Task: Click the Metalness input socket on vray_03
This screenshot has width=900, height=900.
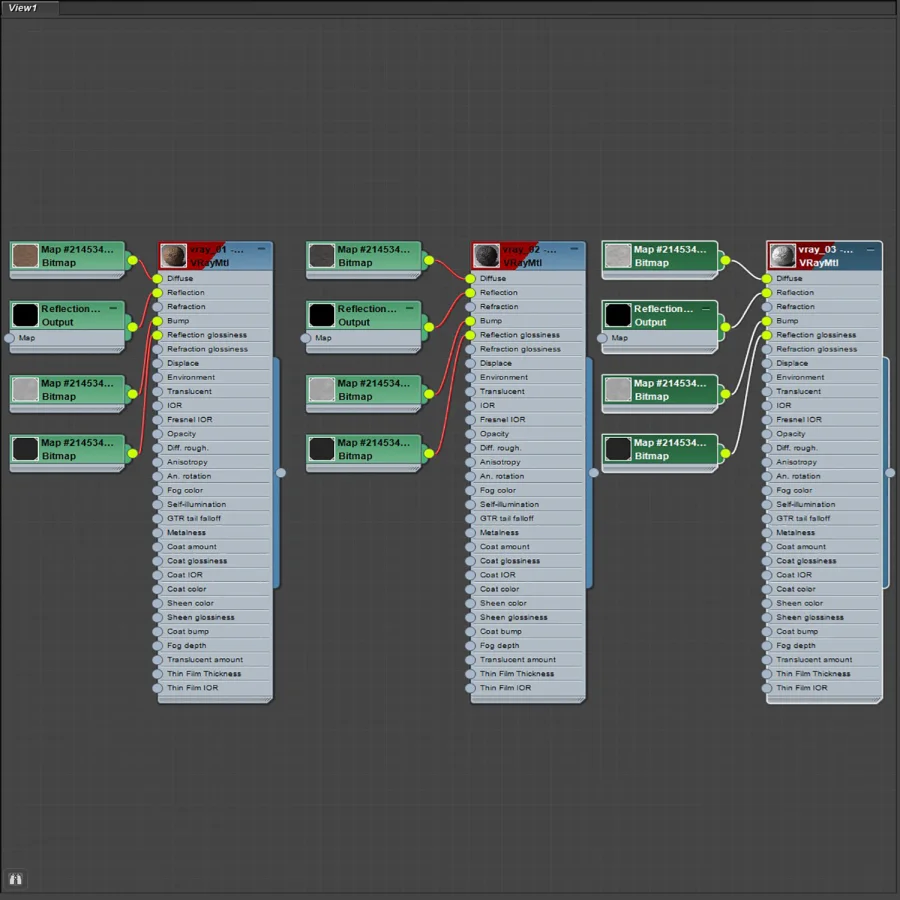Action: (x=766, y=533)
